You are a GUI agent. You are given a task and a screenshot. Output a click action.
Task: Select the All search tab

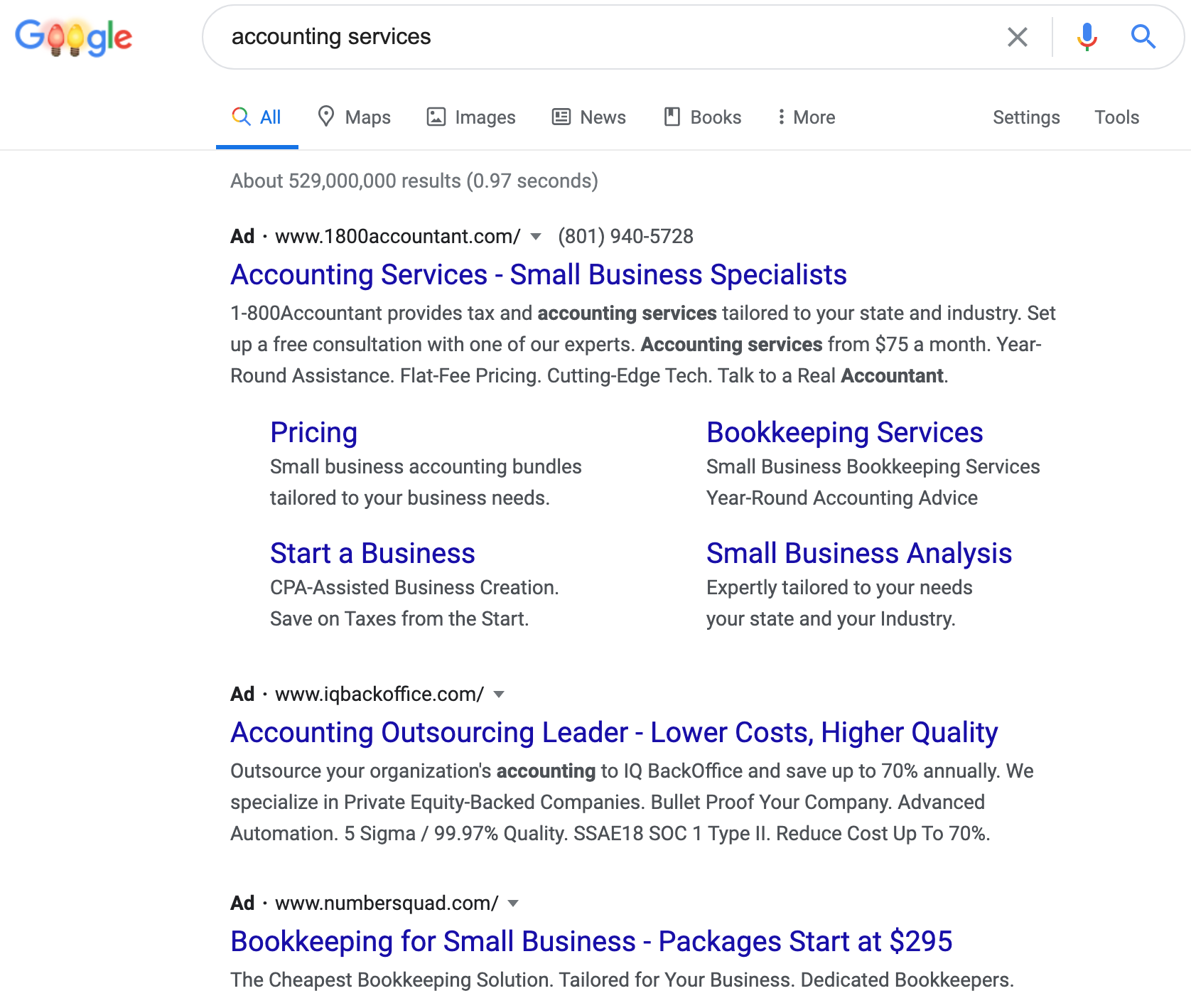pyautogui.click(x=257, y=117)
